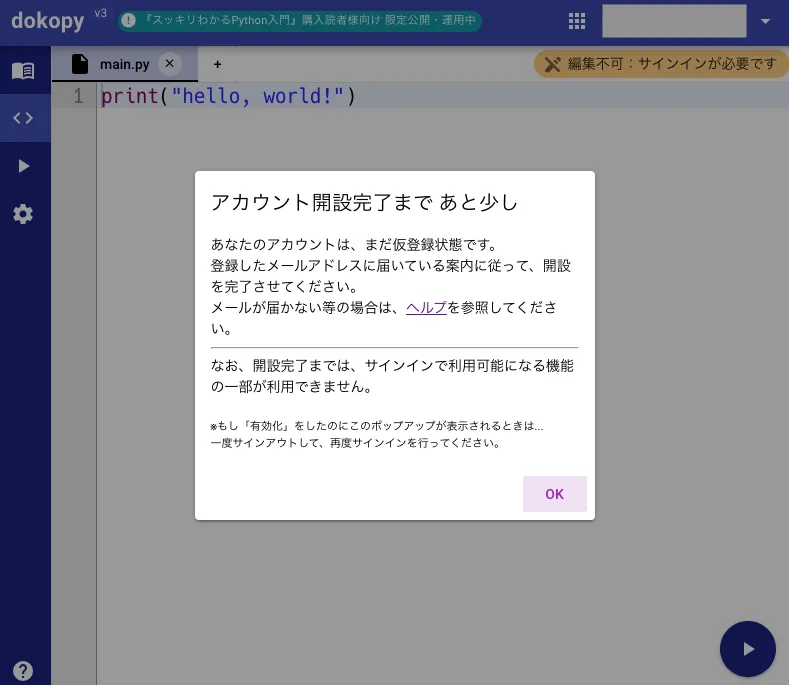
Task: Click the dokopy logo
Action: [x=48, y=21]
